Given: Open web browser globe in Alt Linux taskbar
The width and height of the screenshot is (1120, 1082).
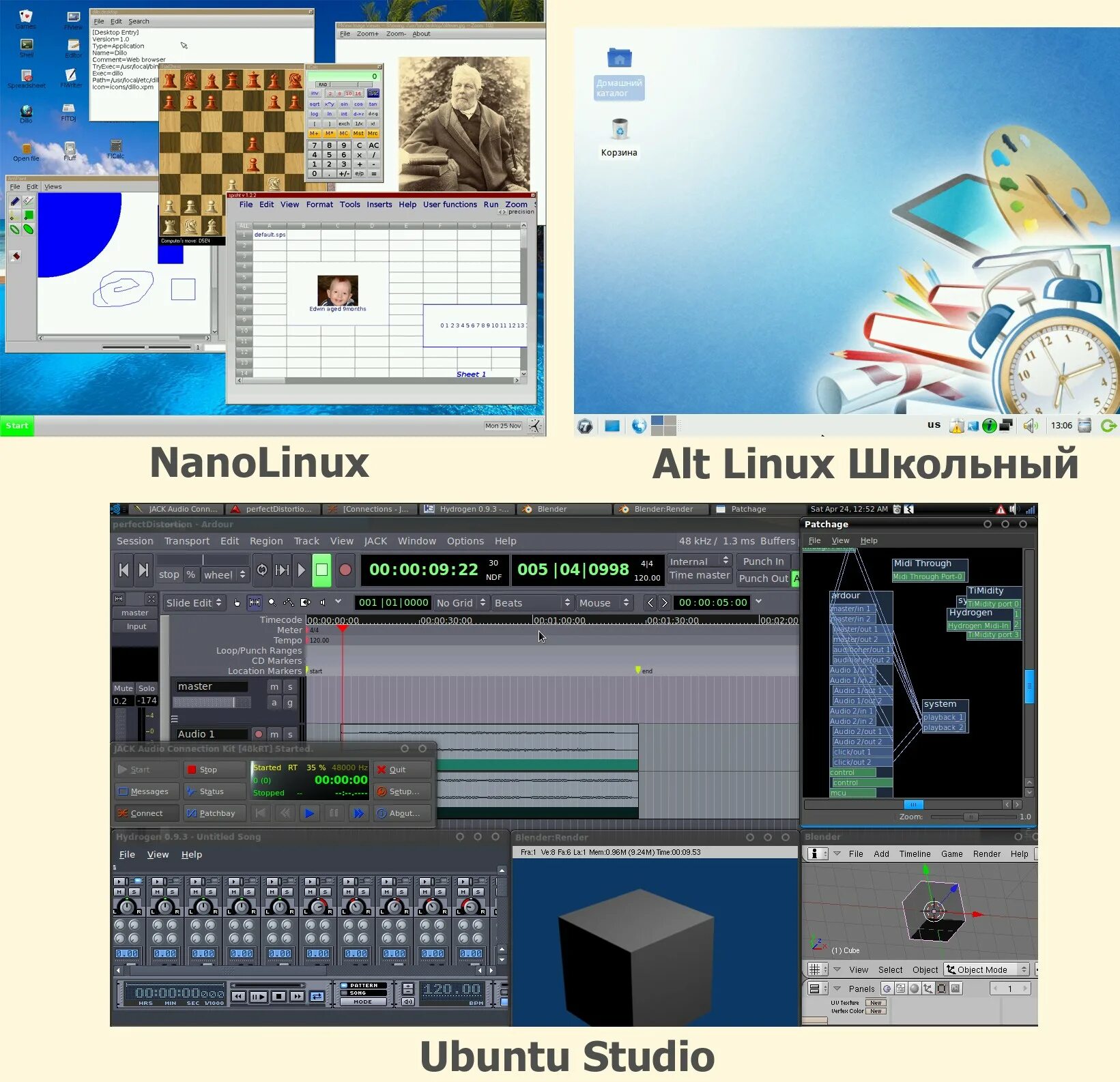Looking at the screenshot, I should pos(639,426).
